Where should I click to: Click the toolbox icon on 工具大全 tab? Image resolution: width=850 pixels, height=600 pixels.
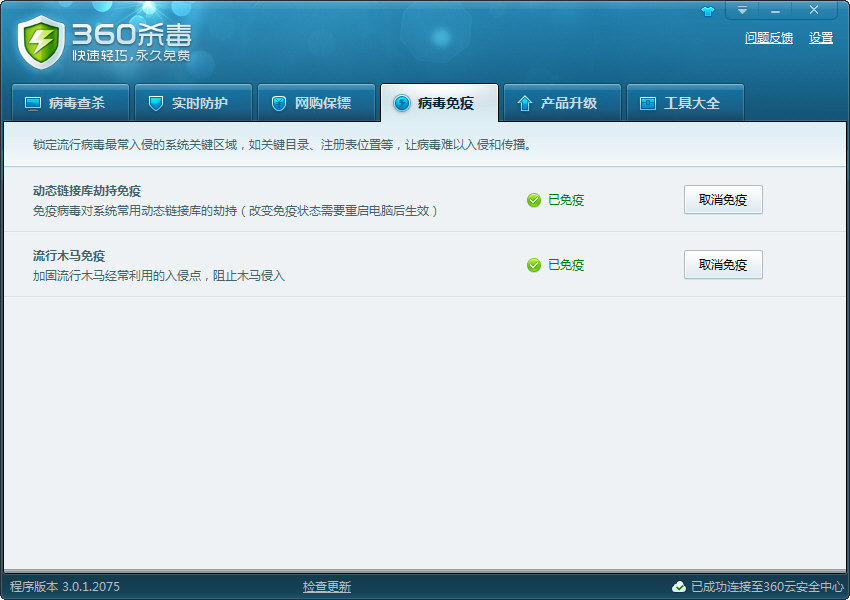tap(648, 103)
